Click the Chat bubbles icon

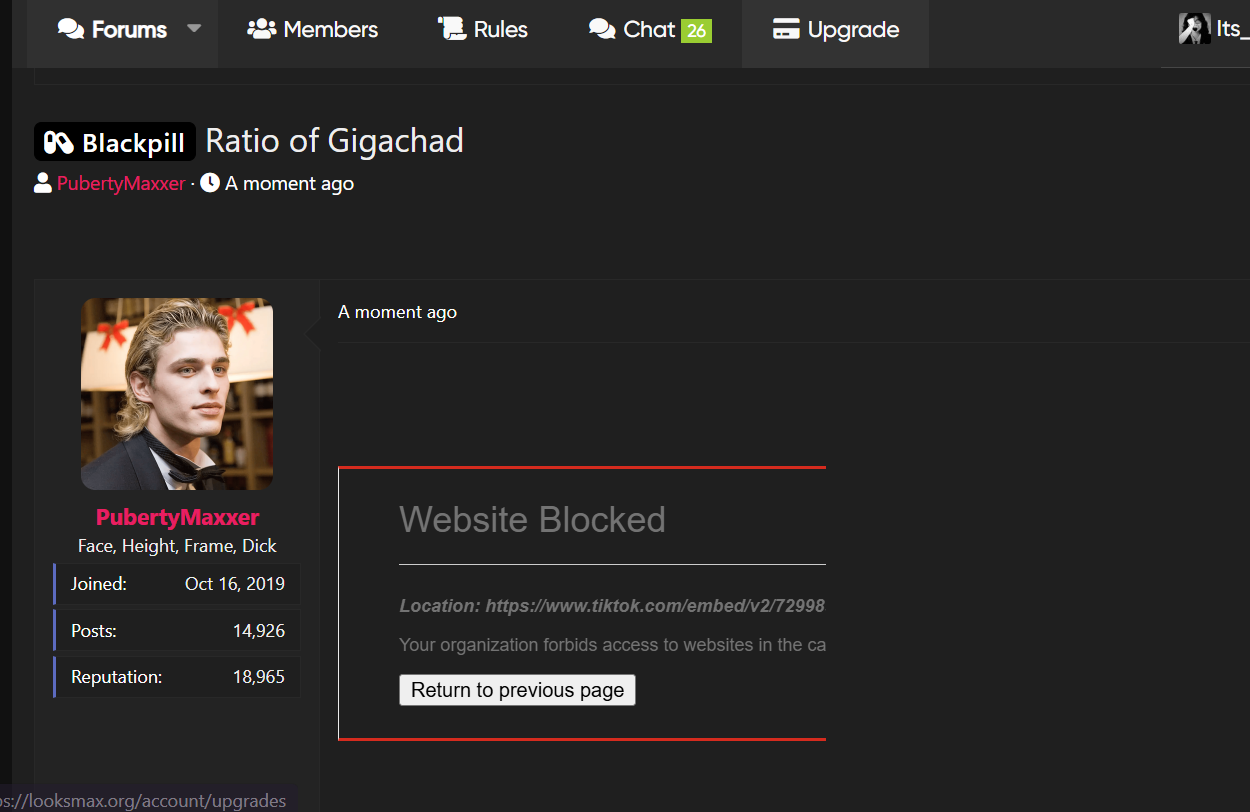602,30
